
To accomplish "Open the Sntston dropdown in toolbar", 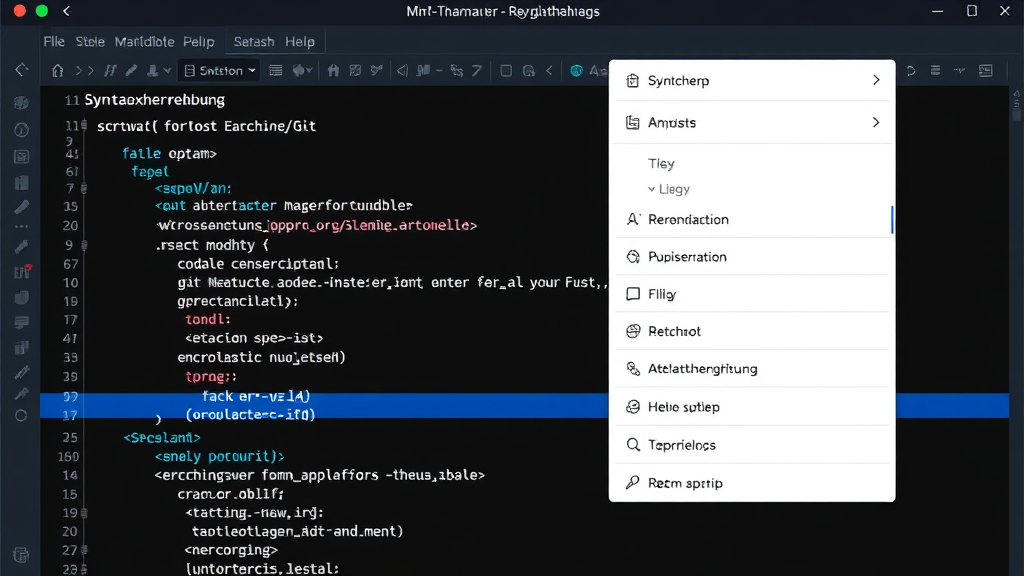I will pos(219,71).
